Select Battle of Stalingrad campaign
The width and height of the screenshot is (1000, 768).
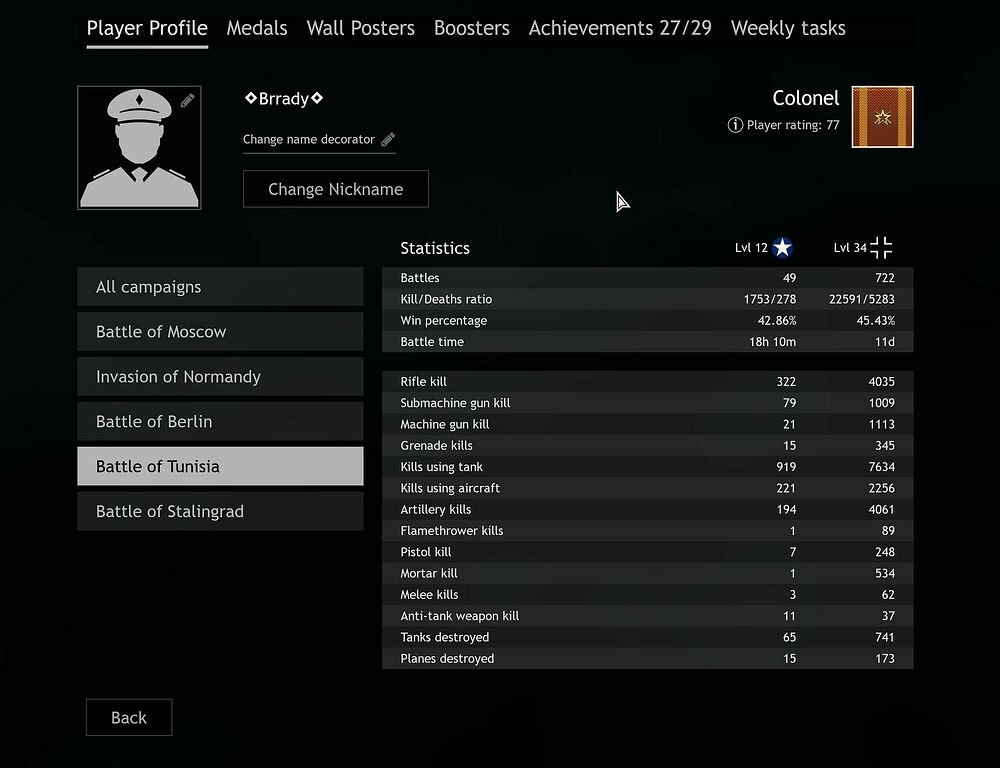click(x=220, y=511)
